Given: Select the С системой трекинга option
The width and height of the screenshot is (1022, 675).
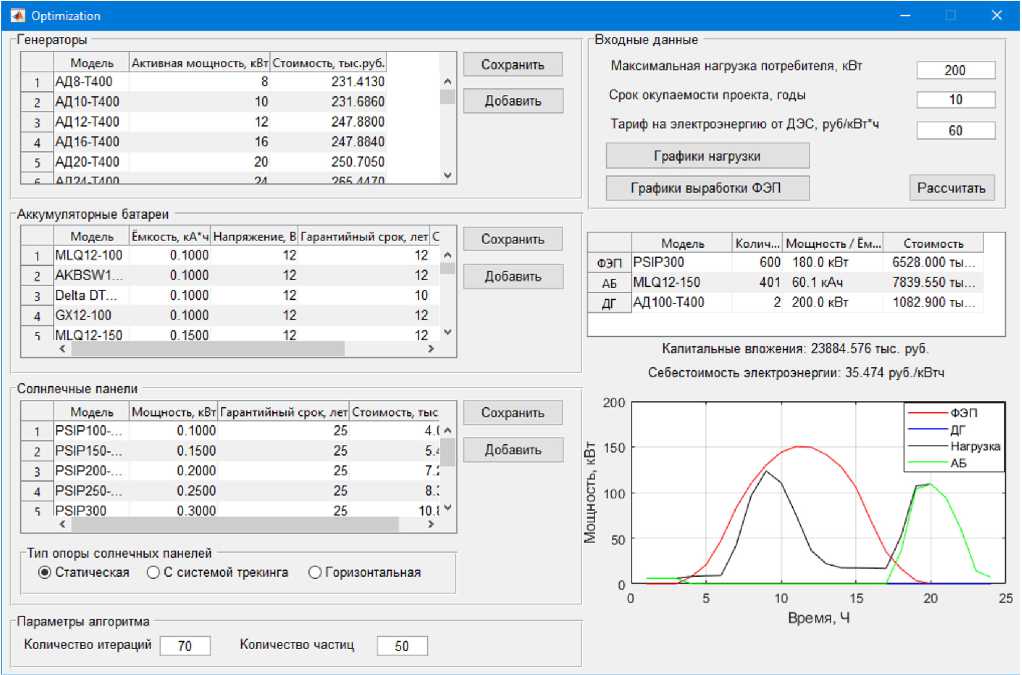Looking at the screenshot, I should [153, 573].
